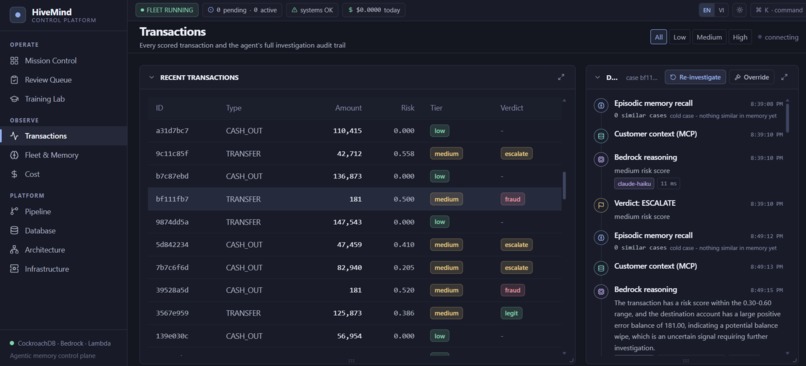Viewport: 806px width, 366px height.
Task: Click the HiveMind logo icon
Action: coord(17,15)
